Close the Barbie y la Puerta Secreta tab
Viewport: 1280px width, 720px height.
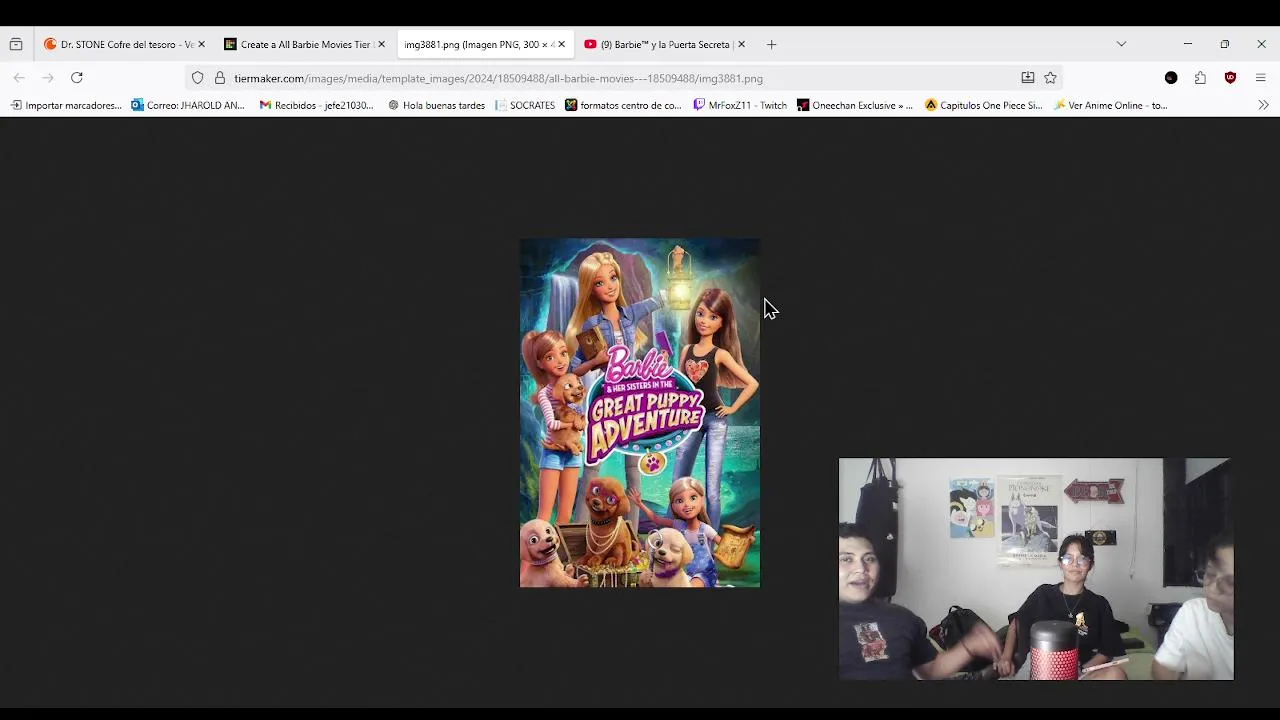tap(741, 44)
